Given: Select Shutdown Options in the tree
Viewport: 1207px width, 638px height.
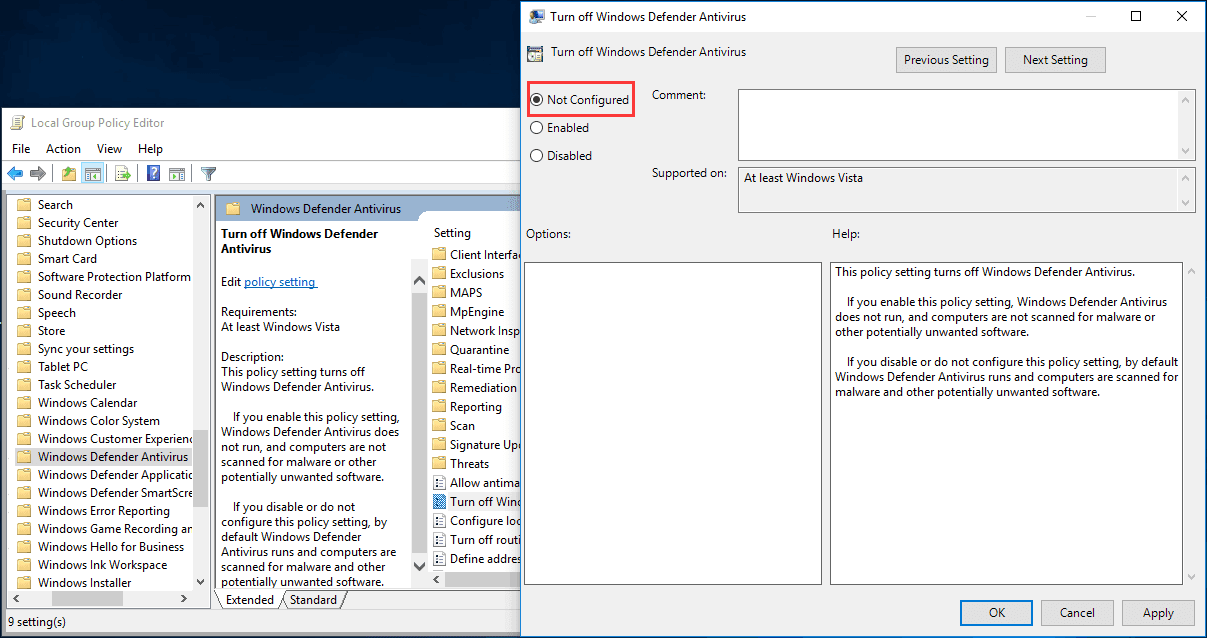Looking at the screenshot, I should tap(88, 241).
